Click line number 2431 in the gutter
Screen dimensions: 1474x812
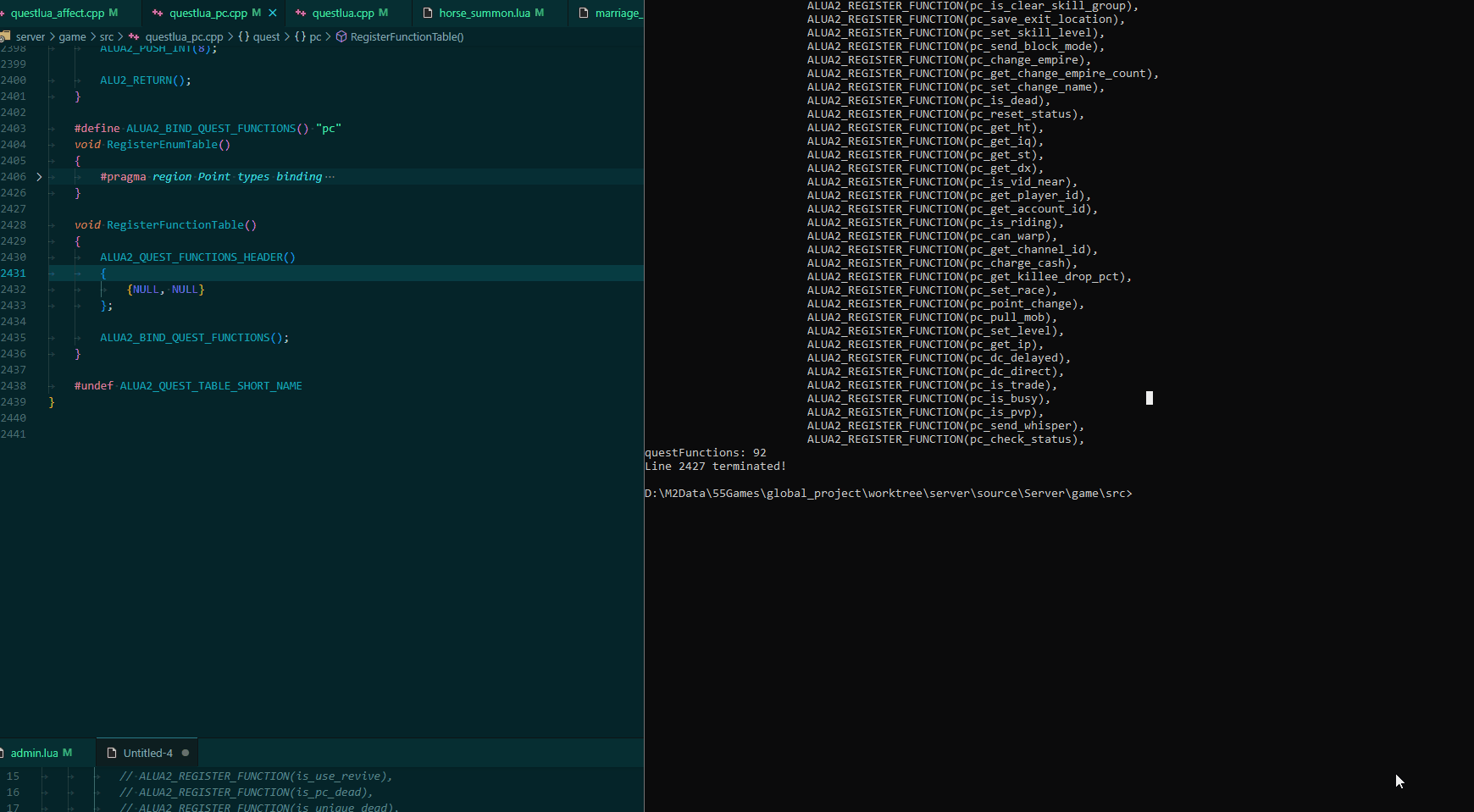click(14, 273)
